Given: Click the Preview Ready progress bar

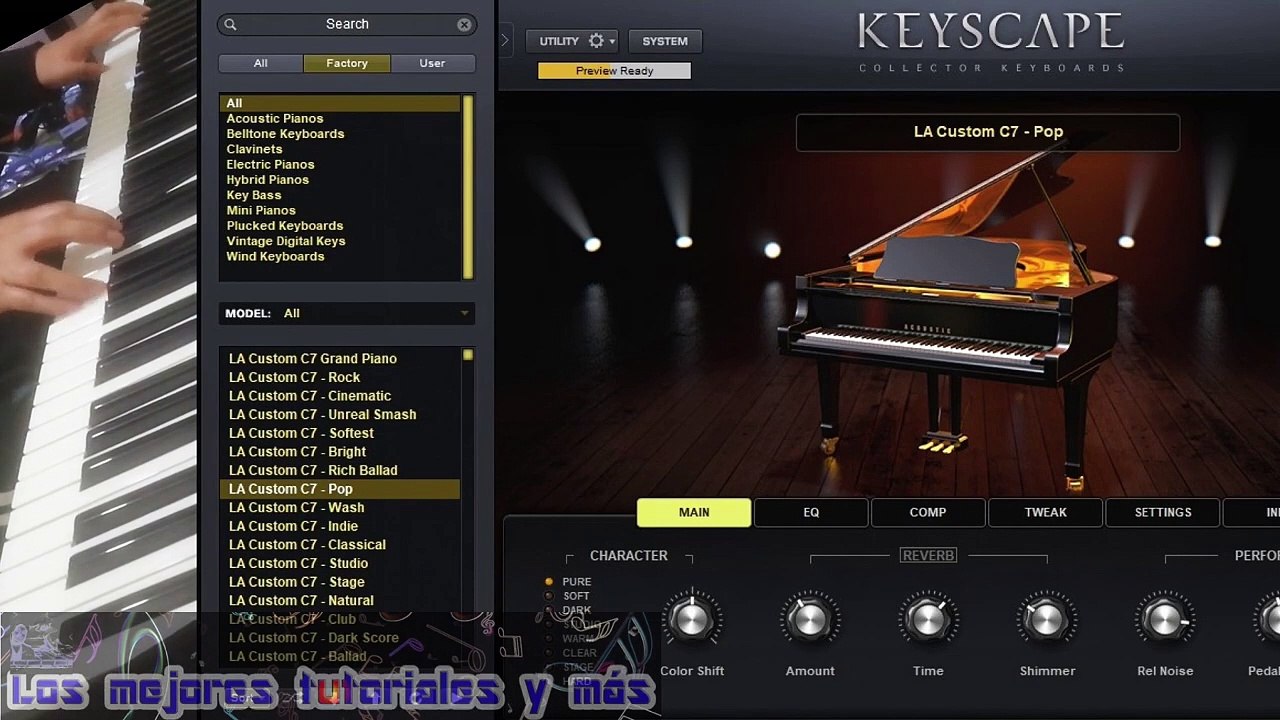Looking at the screenshot, I should 614,71.
